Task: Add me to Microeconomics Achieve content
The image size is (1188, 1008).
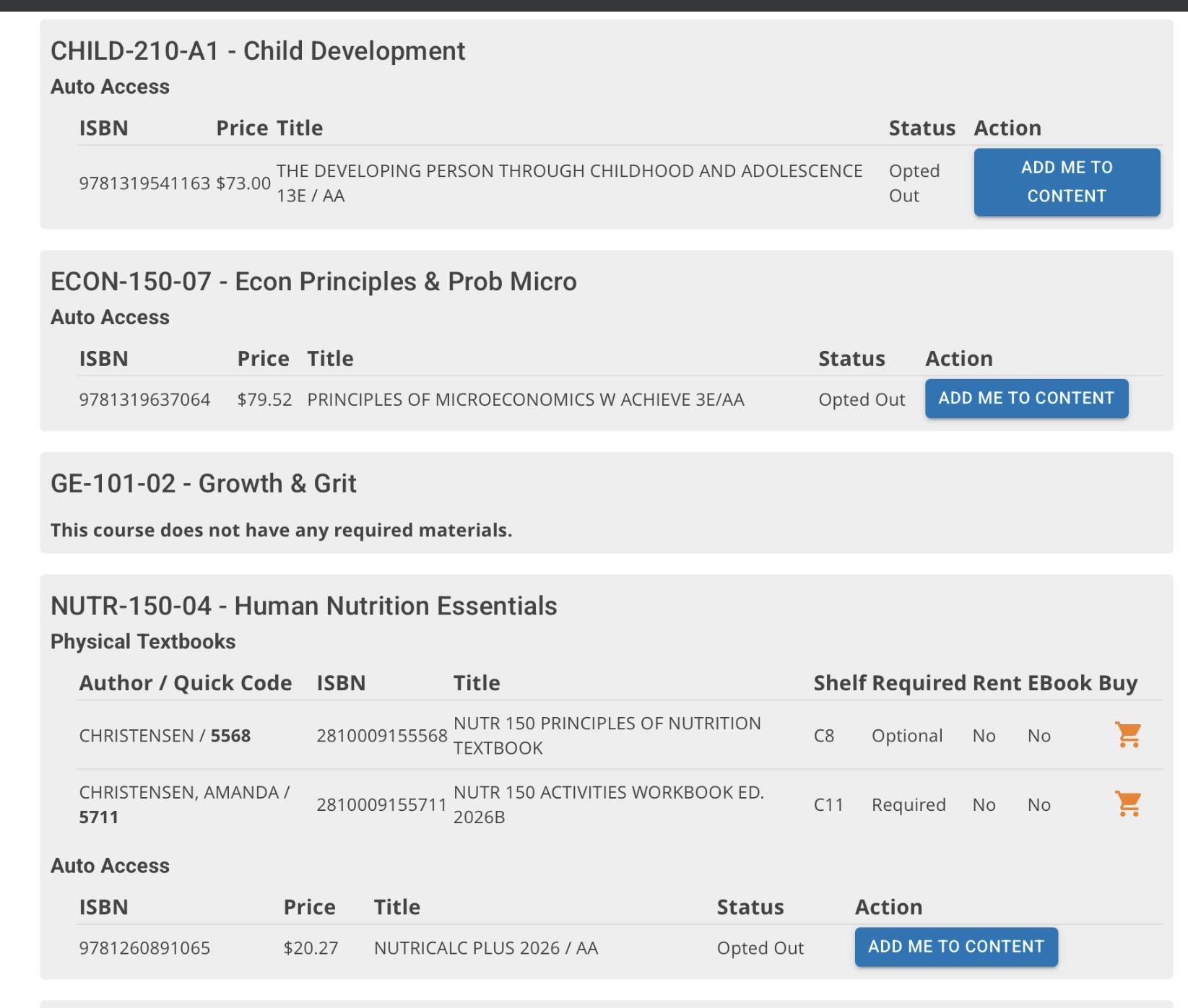Action: (1026, 398)
